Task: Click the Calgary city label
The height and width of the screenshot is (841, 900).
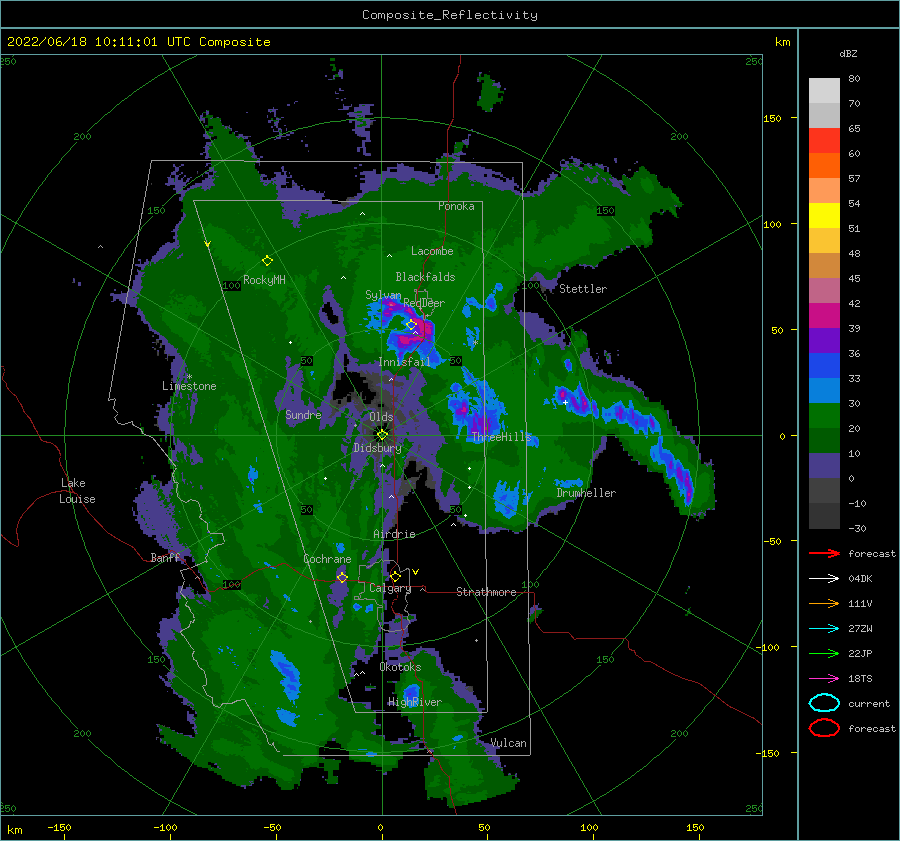Action: point(390,588)
